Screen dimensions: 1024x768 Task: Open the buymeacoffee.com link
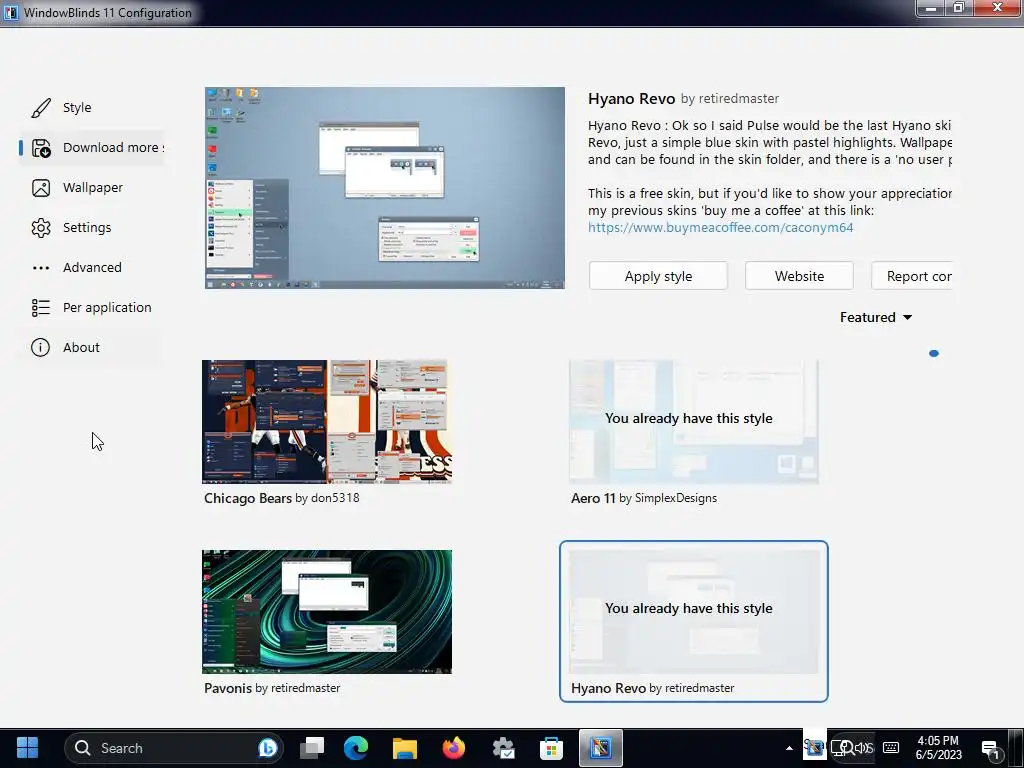pos(720,227)
